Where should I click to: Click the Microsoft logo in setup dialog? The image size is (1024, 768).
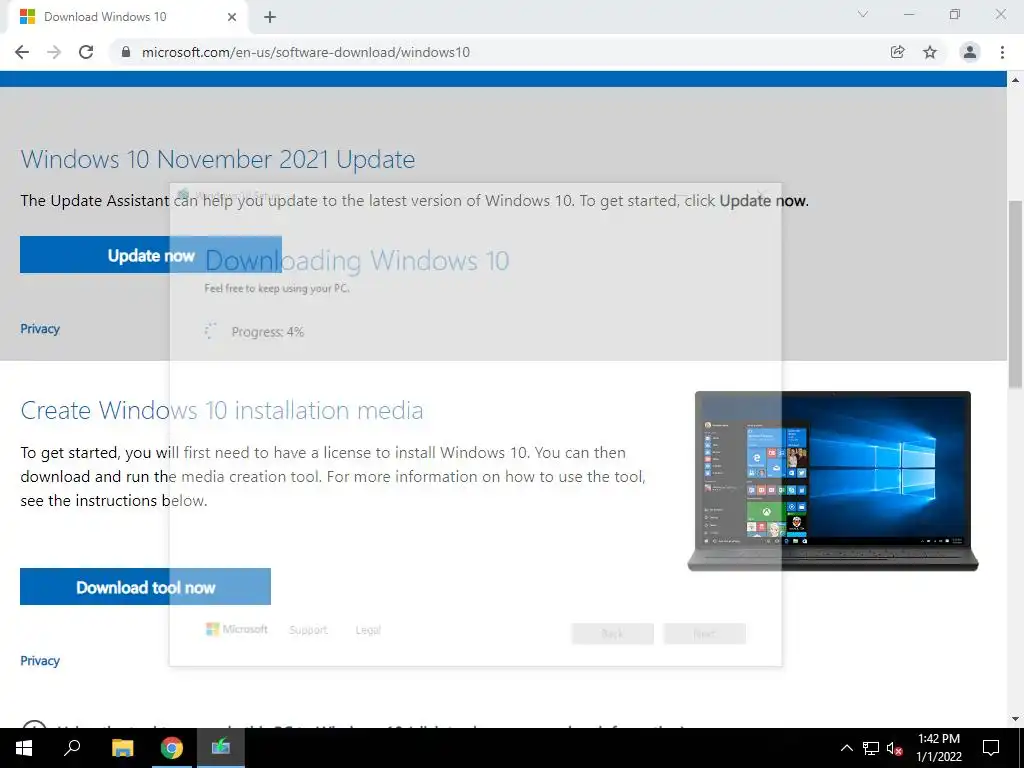click(x=236, y=629)
